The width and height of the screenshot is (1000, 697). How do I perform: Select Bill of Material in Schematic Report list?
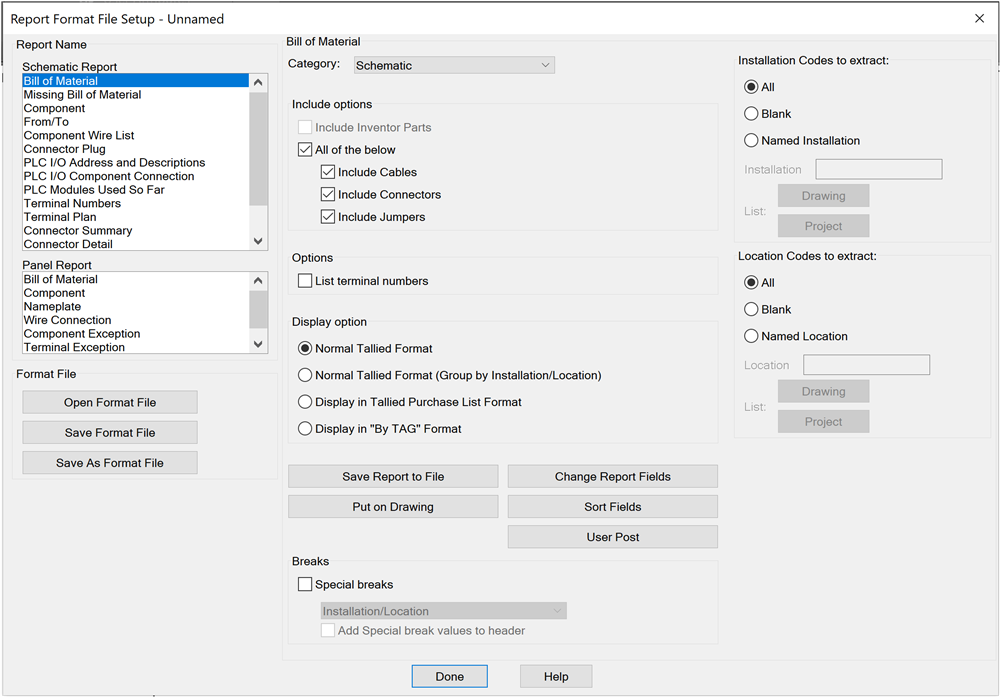[x=135, y=80]
